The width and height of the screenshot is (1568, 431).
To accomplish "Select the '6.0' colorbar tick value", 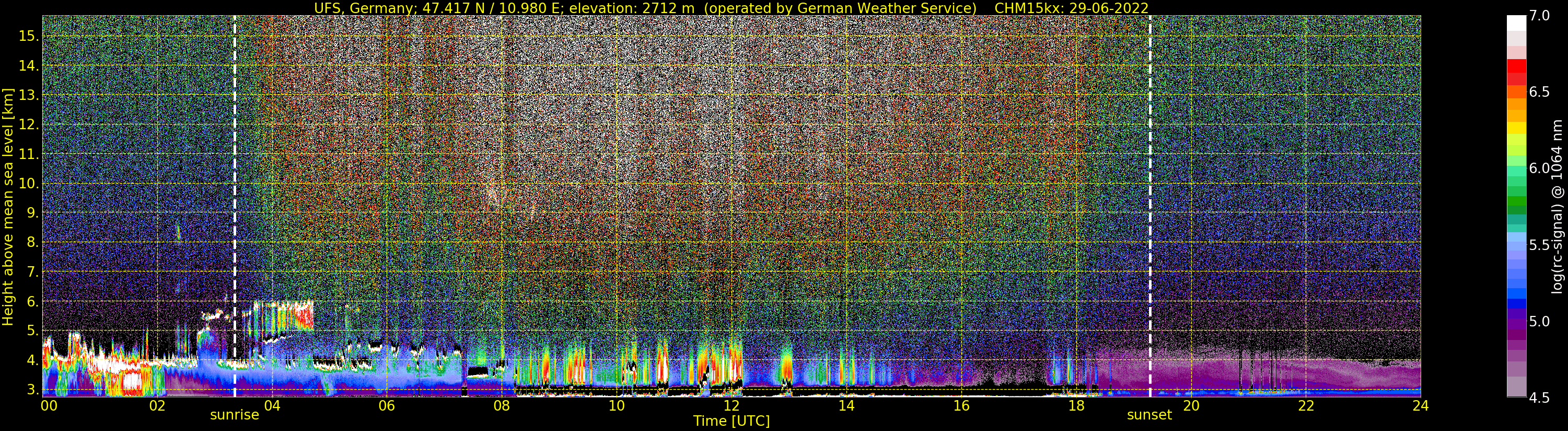I will [1539, 168].
